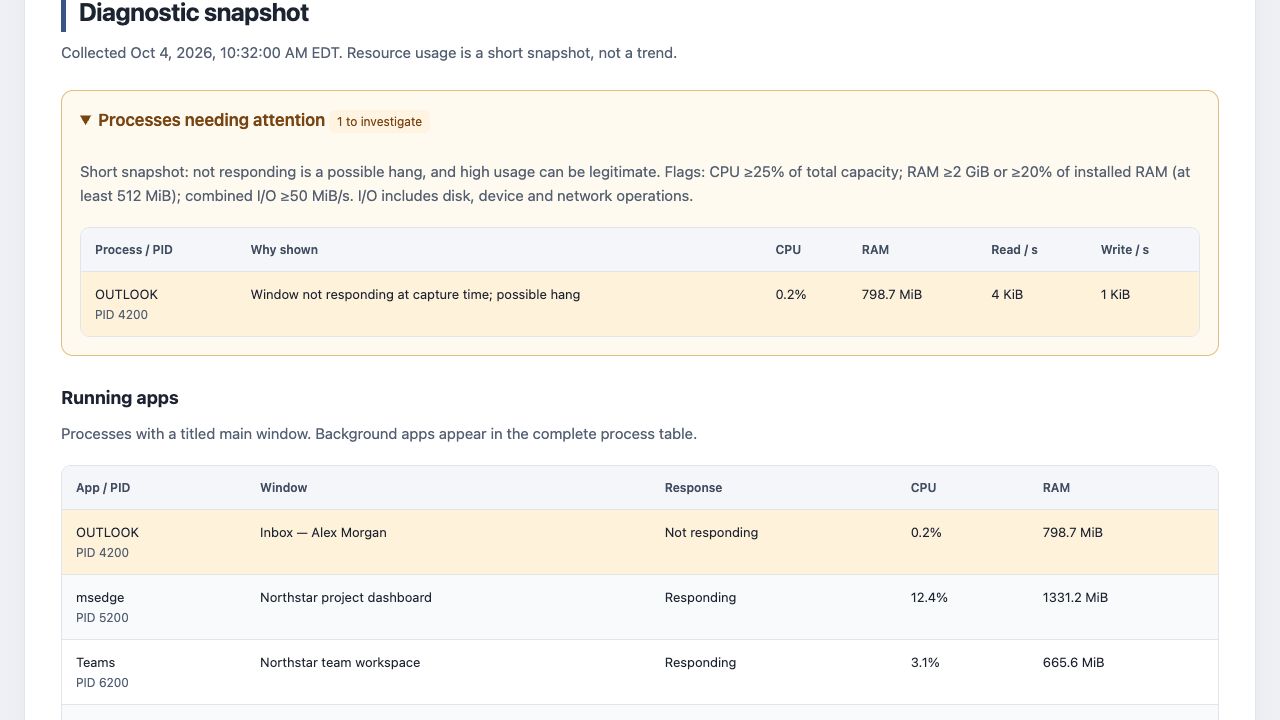This screenshot has height=720, width=1280.
Task: Click CPU header in Running apps table
Action: coord(923,488)
